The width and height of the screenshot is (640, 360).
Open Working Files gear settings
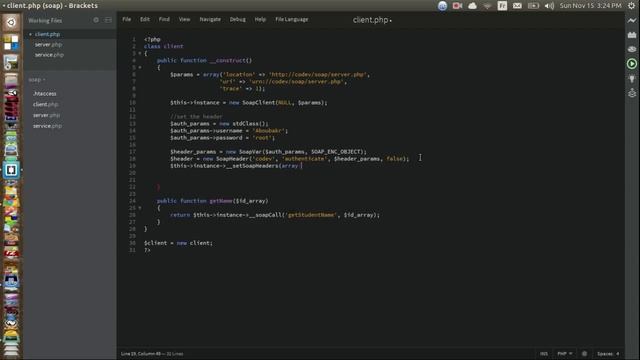tap(96, 20)
